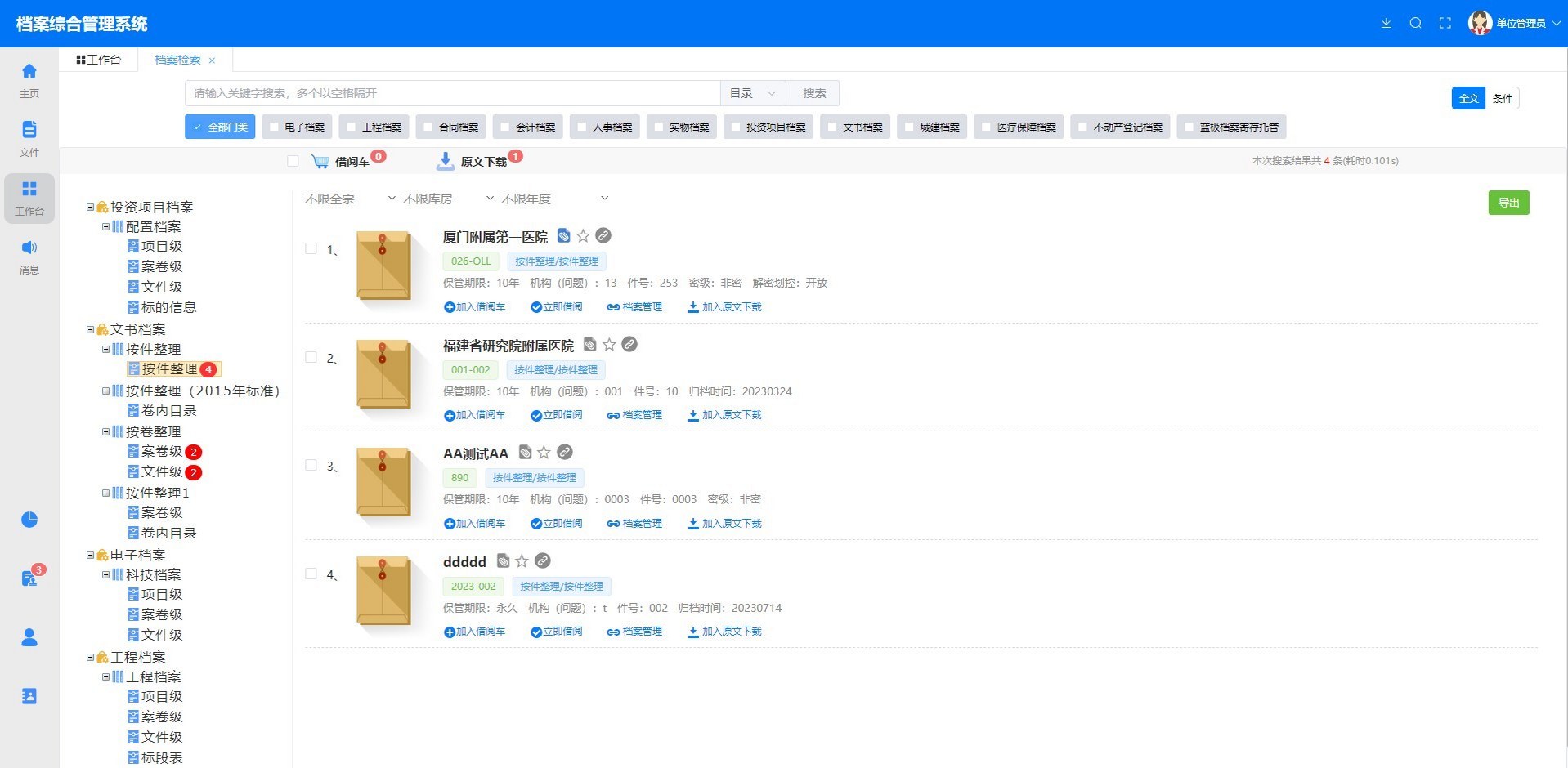The image size is (1568, 768).
Task: Toggle the fullscreen icon in the header
Action: [x=1445, y=23]
